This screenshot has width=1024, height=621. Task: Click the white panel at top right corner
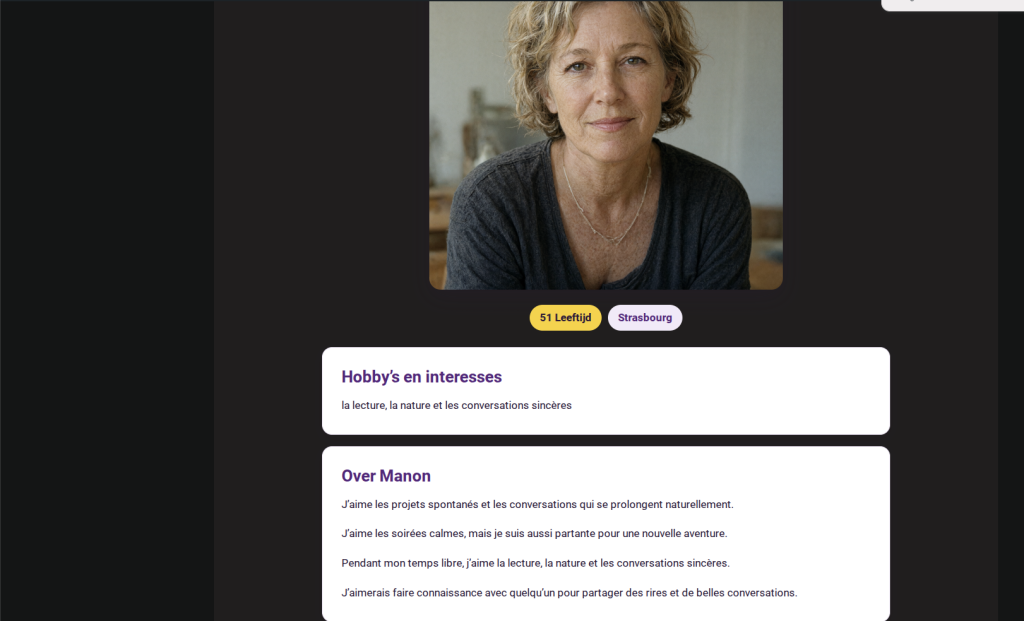[x=952, y=5]
